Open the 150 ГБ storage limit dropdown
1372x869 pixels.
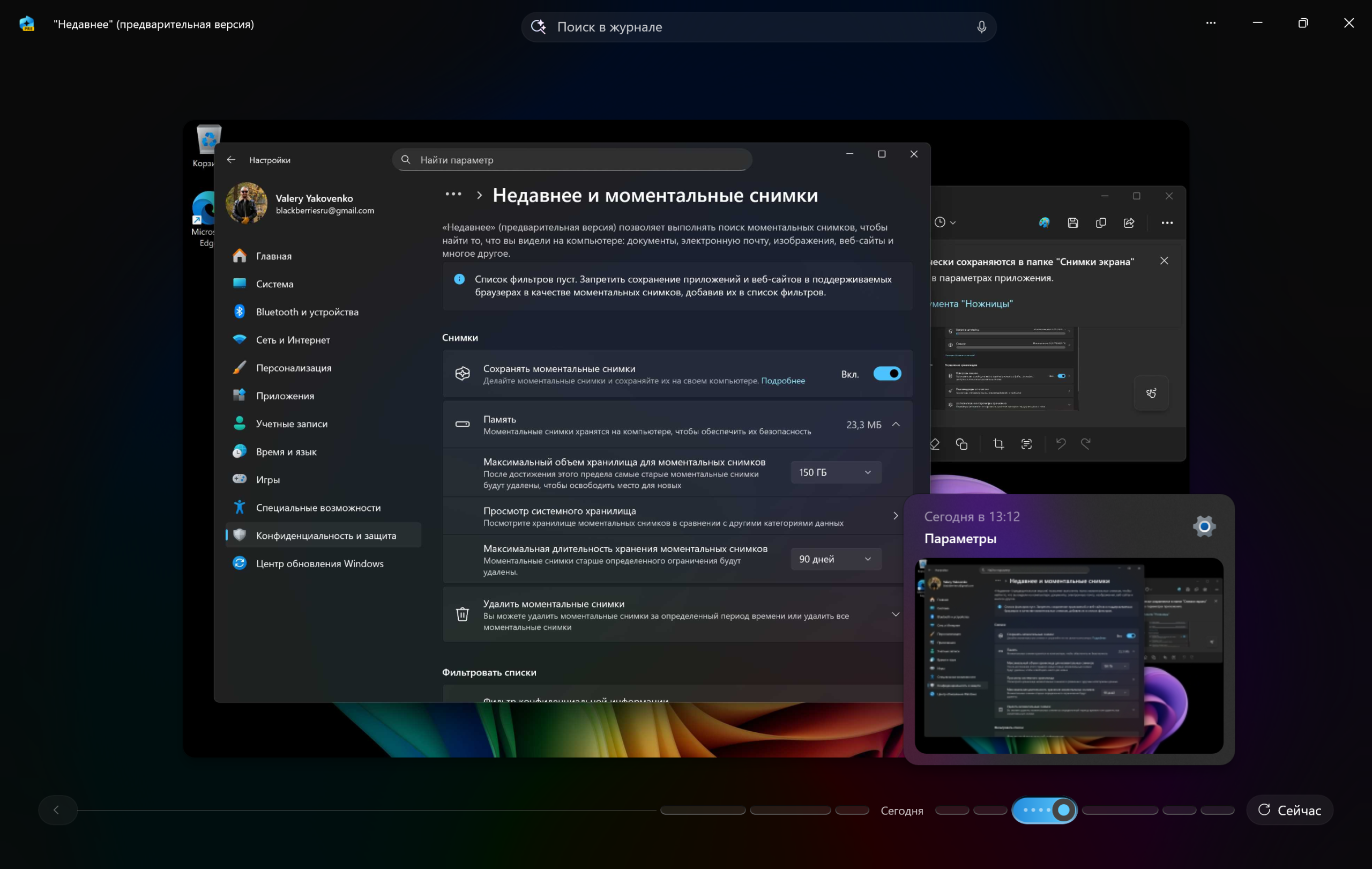pos(836,472)
